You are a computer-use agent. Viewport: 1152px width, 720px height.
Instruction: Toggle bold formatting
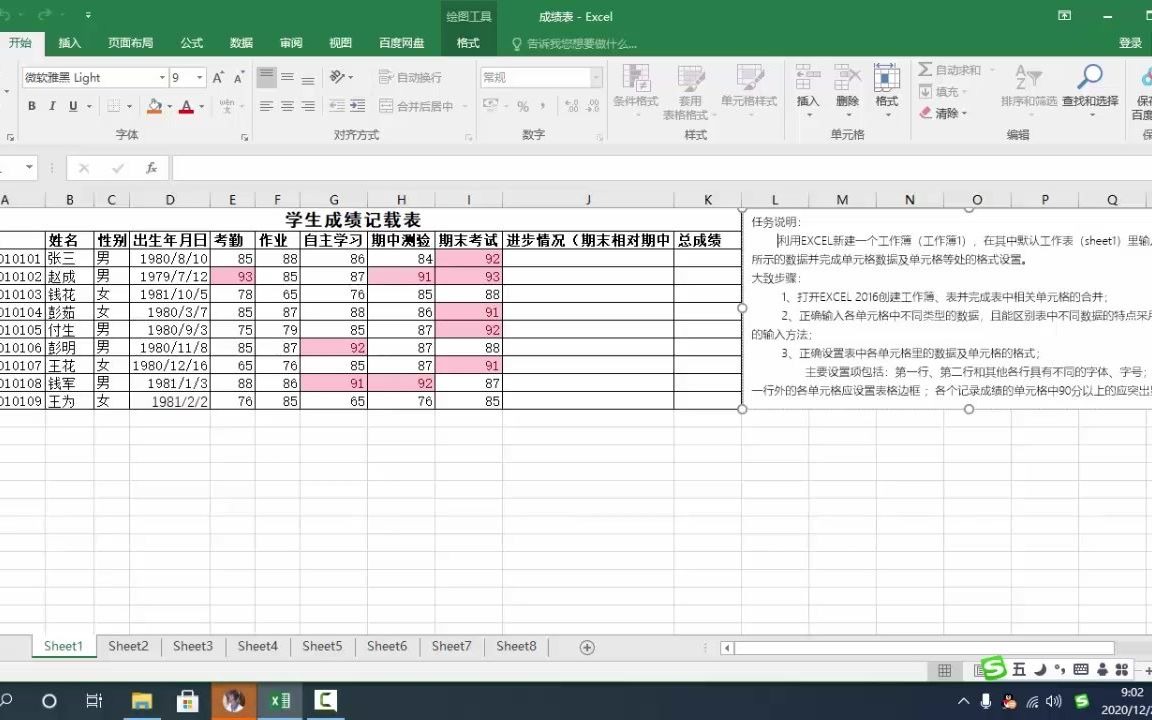coord(31,105)
